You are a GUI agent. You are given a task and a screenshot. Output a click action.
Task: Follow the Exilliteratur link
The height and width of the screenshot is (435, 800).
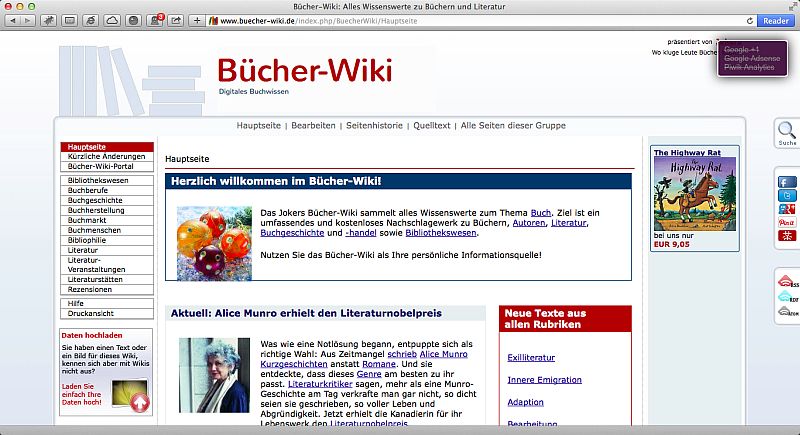(531, 357)
